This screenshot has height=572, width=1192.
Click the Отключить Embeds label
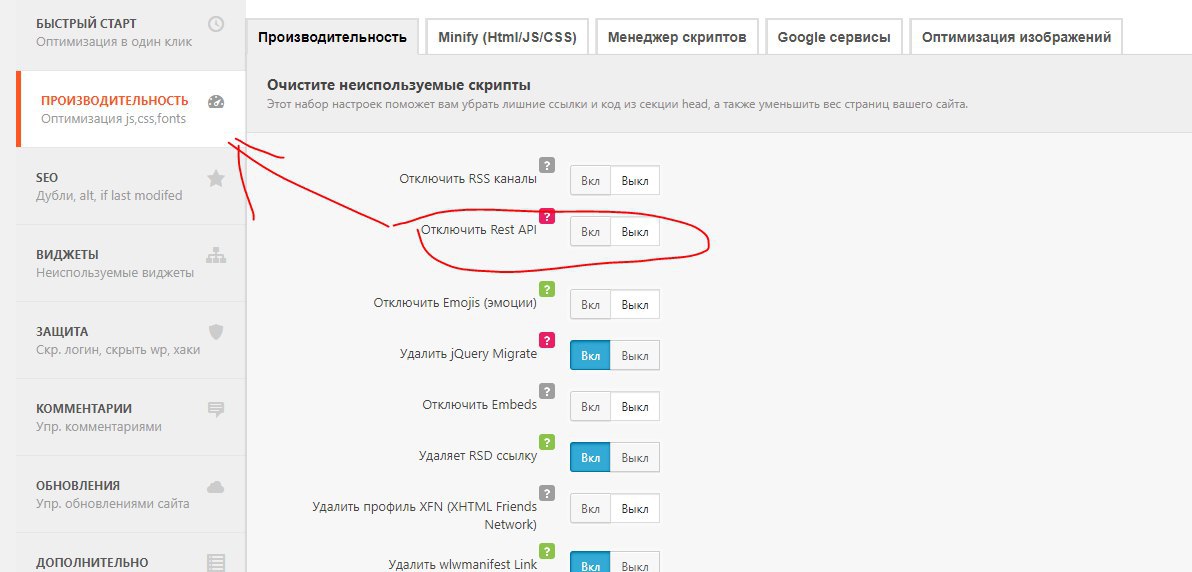480,405
